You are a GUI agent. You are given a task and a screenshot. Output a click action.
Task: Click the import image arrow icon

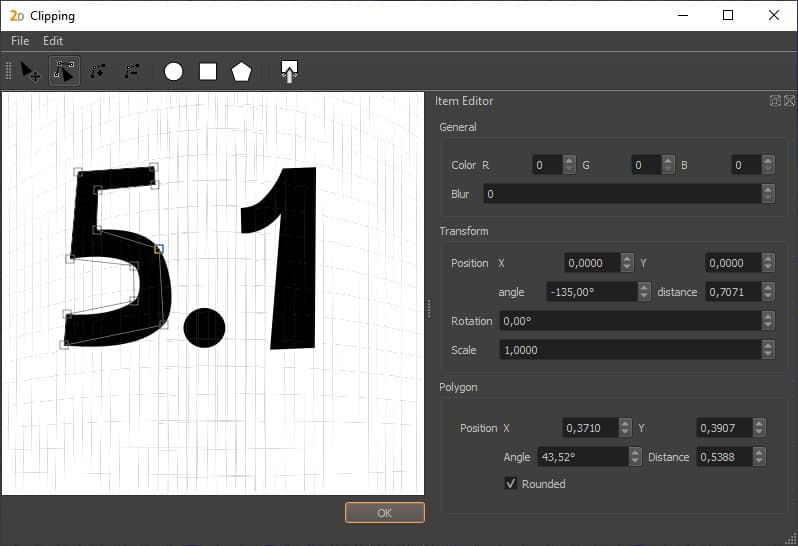(289, 71)
